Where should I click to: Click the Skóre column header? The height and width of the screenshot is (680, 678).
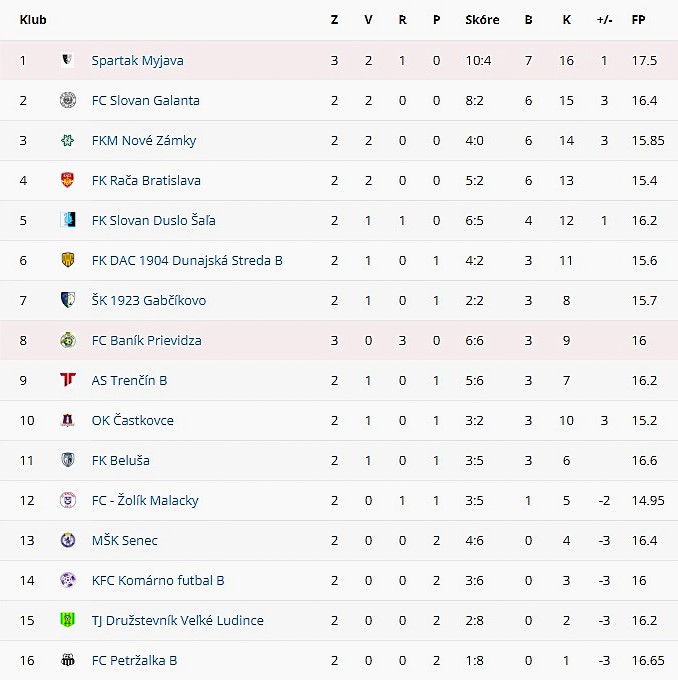482,20
